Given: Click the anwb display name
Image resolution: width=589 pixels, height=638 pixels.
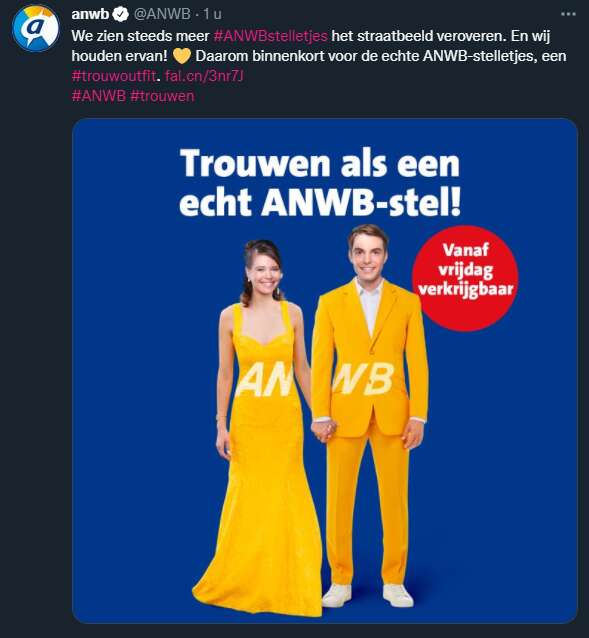Looking at the screenshot, I should [x=90, y=14].
